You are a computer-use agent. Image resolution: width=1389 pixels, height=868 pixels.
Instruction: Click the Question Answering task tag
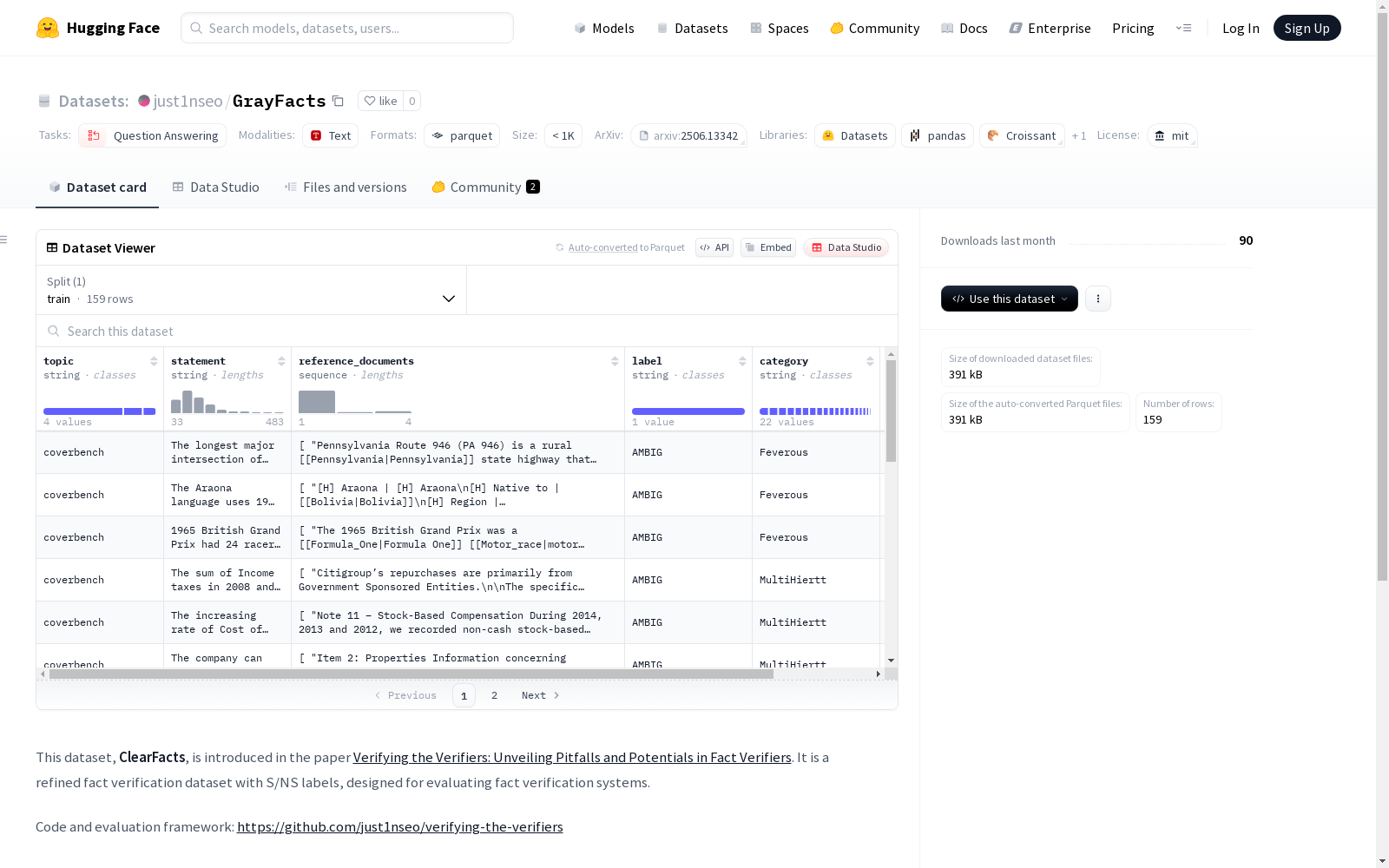tap(152, 135)
